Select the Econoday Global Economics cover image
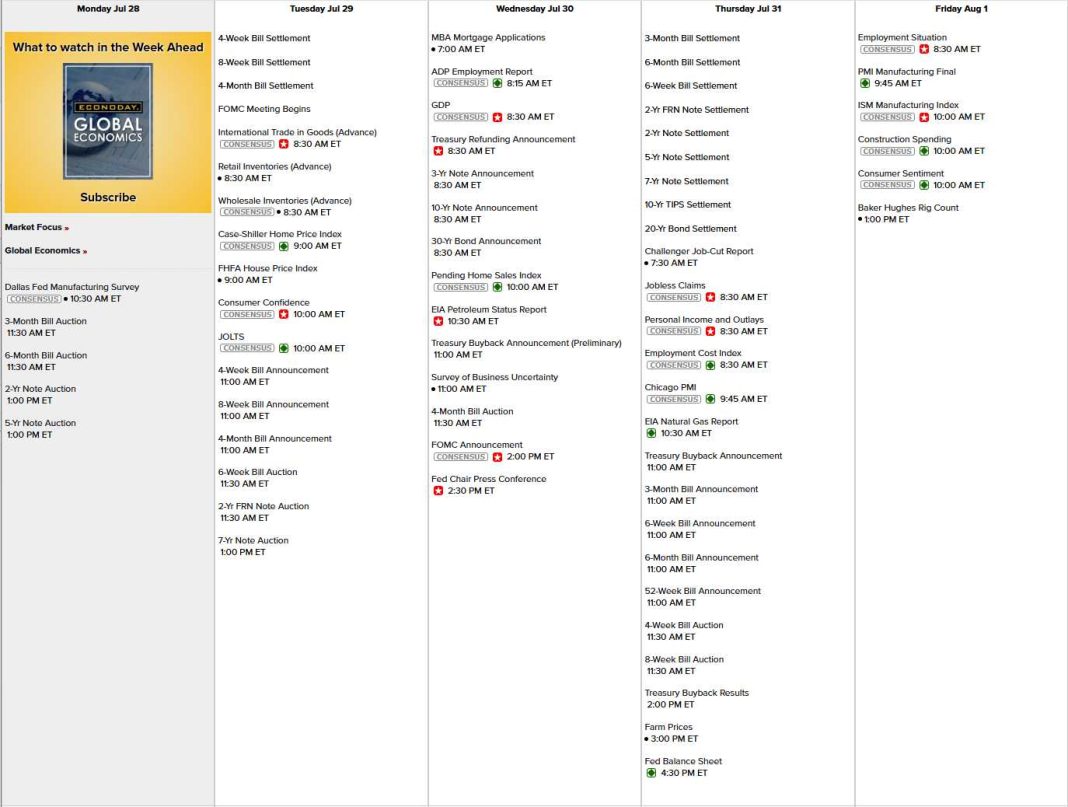 coord(108,121)
